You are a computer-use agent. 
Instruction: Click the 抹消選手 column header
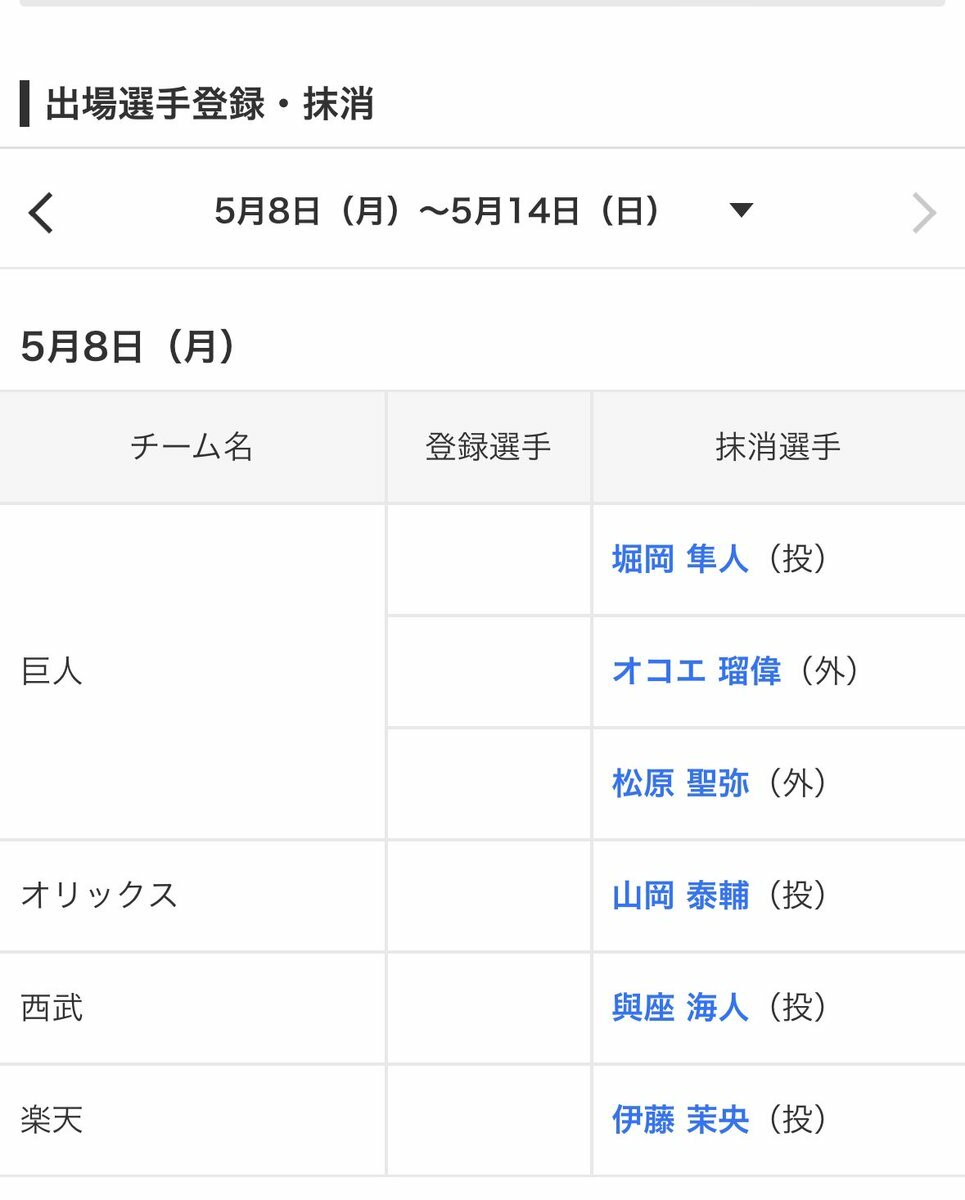tap(778, 447)
